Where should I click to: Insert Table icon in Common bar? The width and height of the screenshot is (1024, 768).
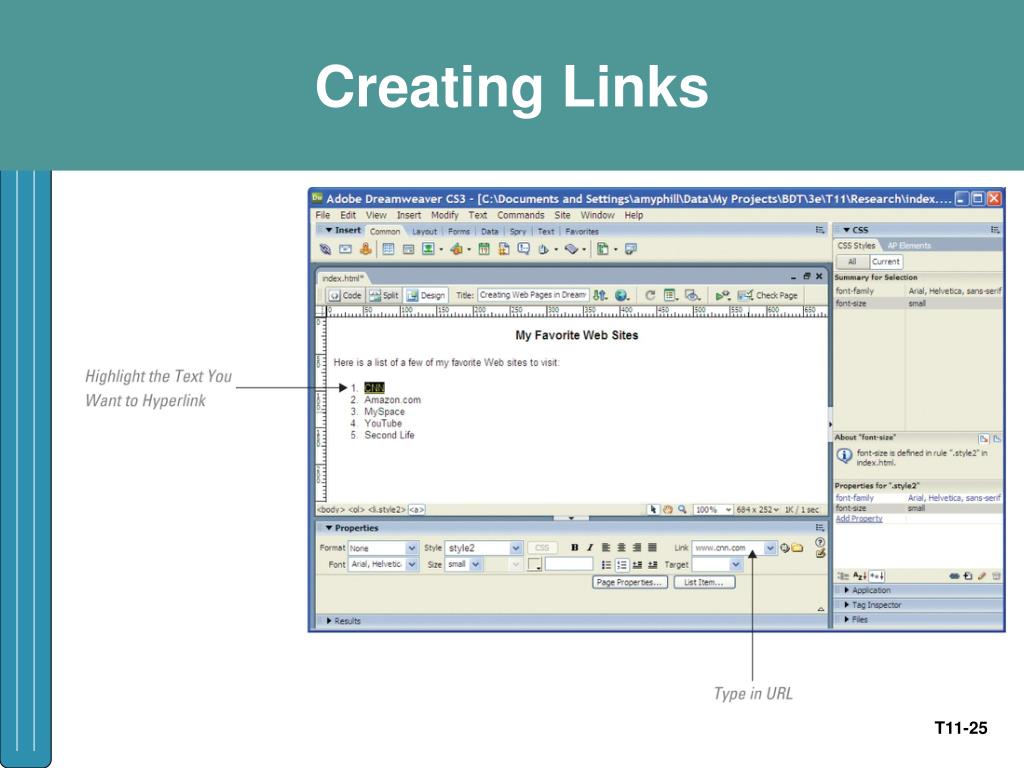point(388,249)
